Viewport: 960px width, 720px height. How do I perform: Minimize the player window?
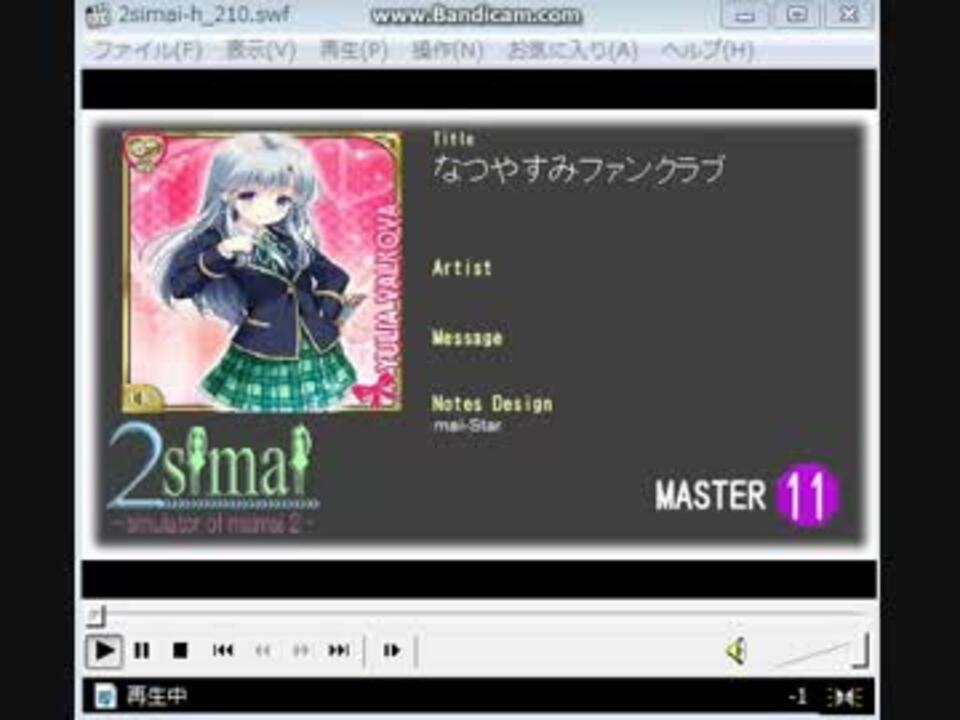click(x=744, y=15)
